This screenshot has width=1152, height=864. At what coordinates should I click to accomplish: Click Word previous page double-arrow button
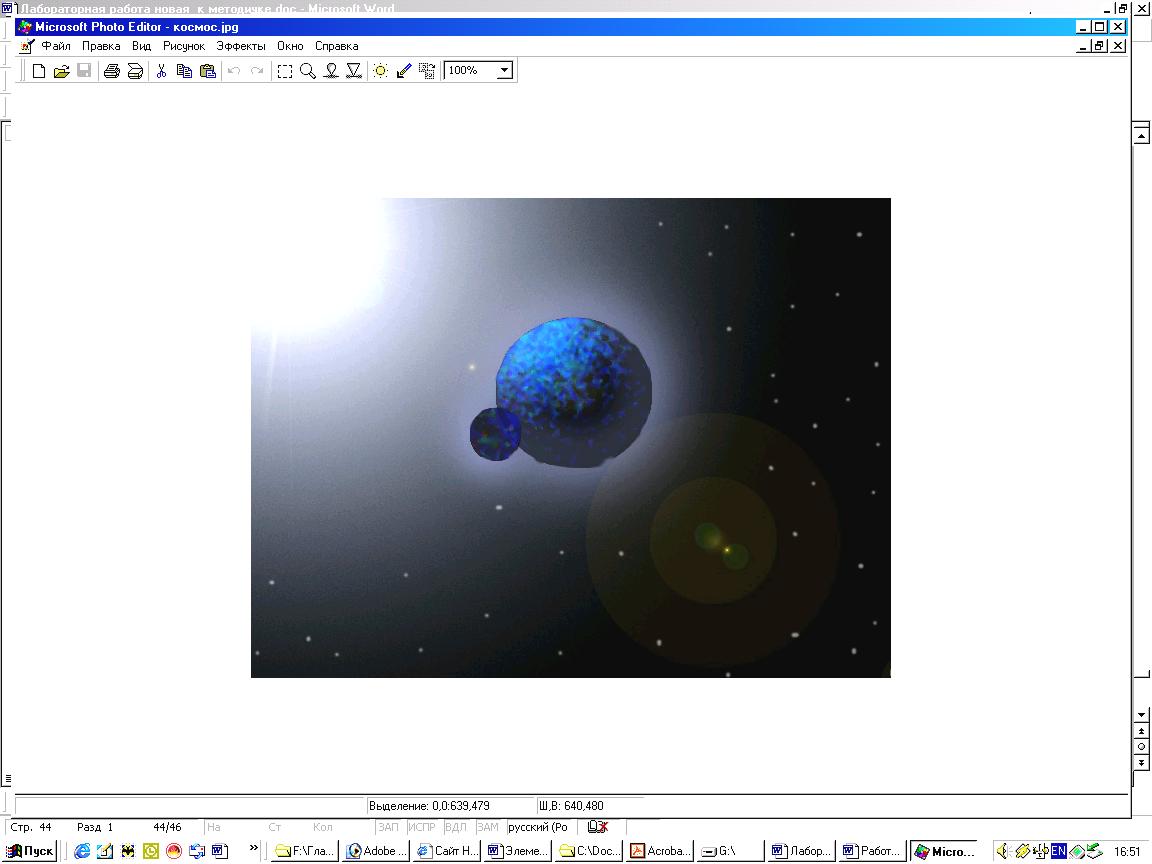pos(1141,731)
